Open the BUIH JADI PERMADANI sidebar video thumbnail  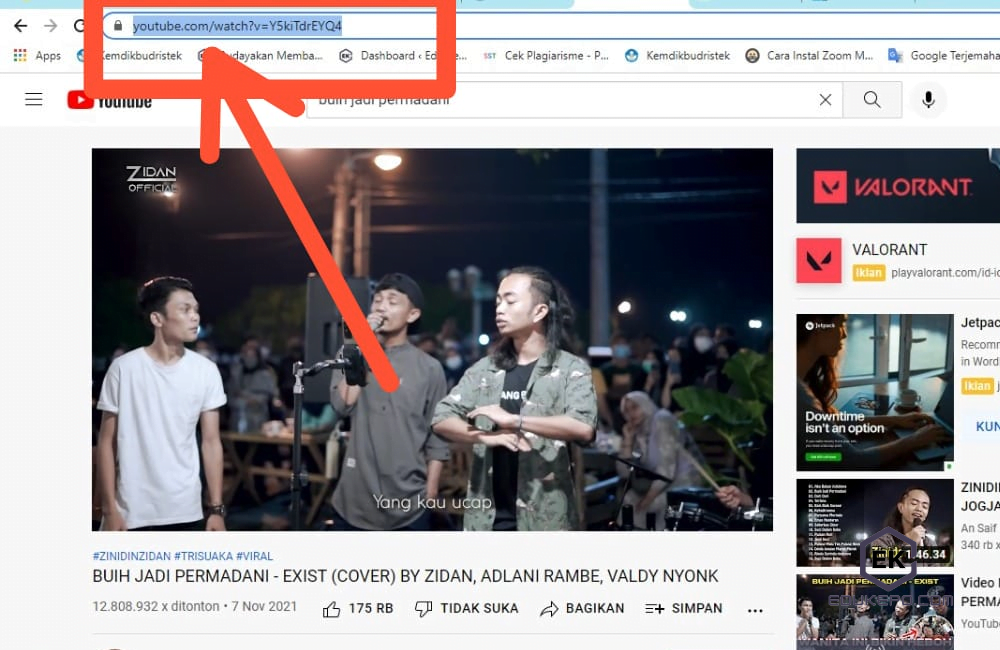(x=875, y=610)
